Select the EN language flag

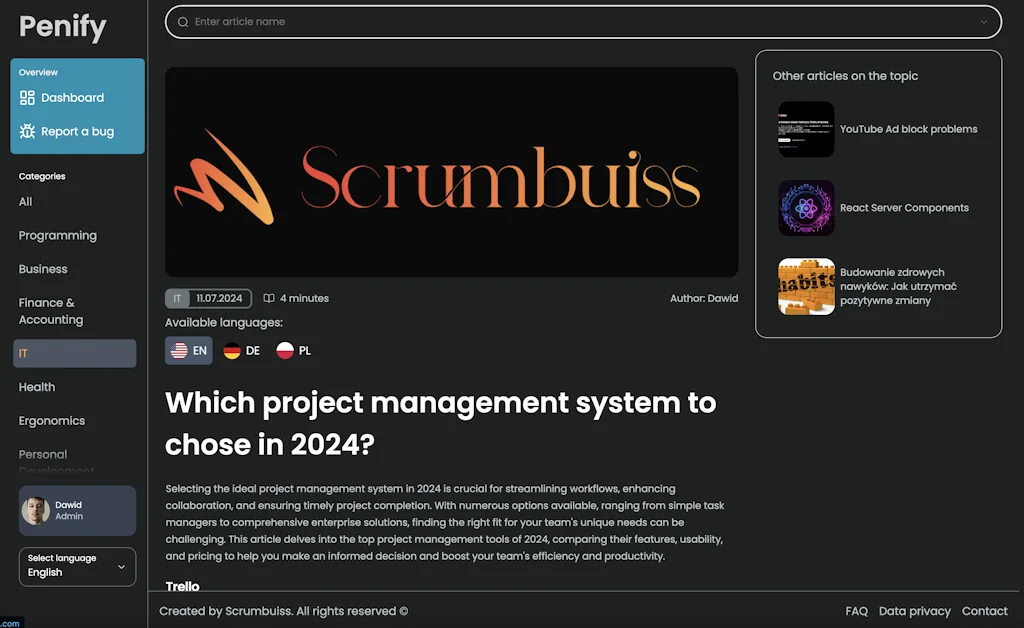tap(188, 350)
